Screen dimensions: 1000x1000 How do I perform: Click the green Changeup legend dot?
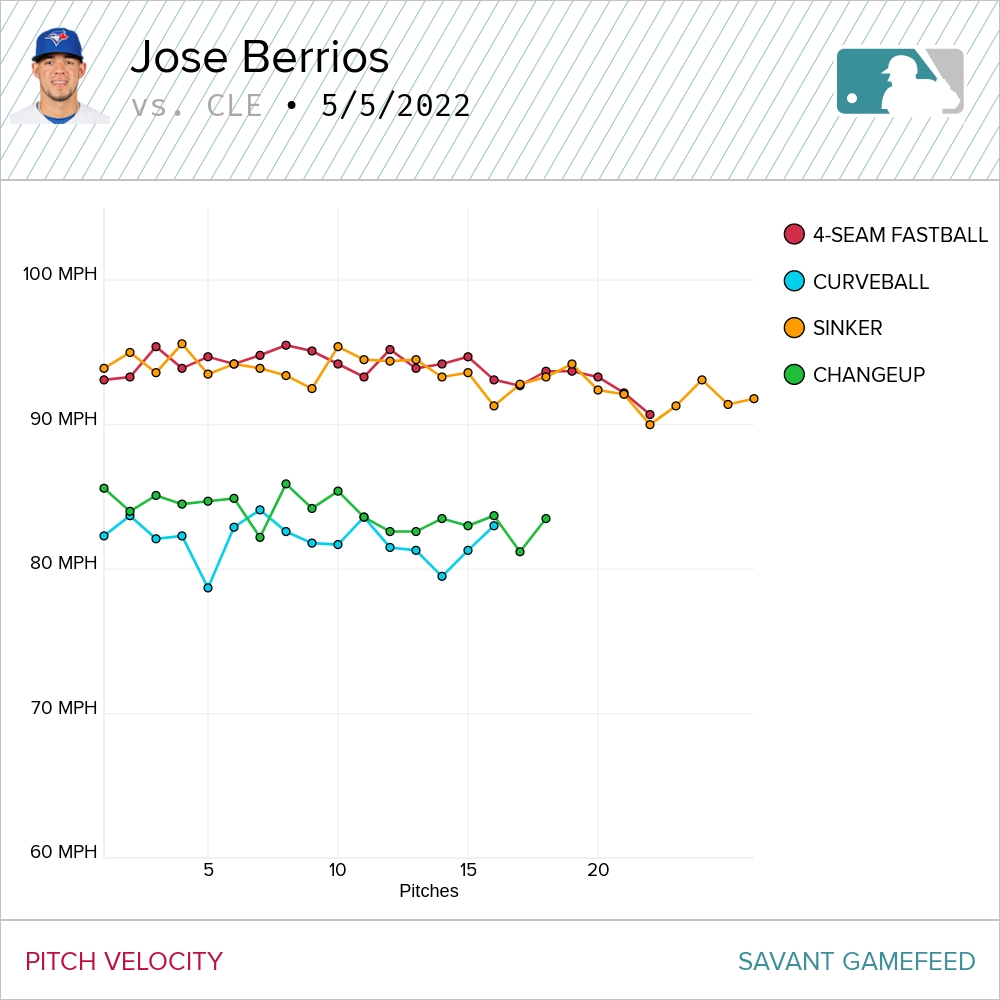click(794, 375)
